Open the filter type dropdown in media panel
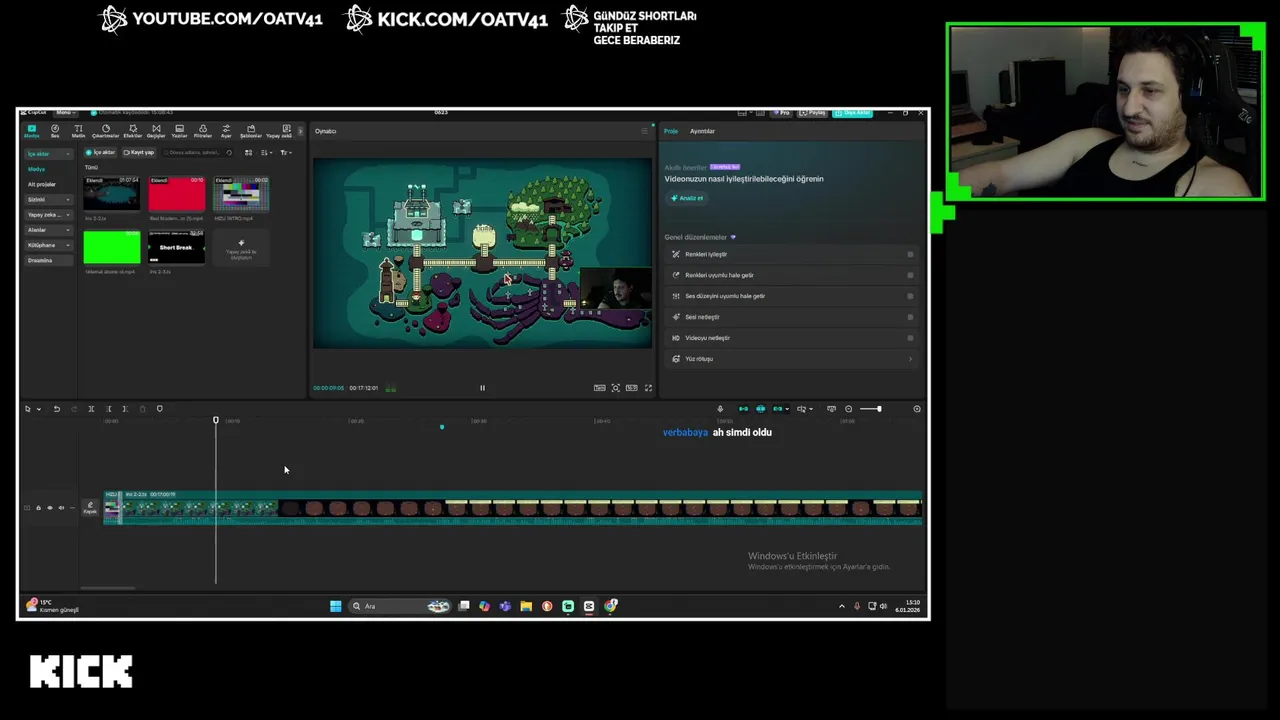This screenshot has height=720, width=1280. pos(286,153)
